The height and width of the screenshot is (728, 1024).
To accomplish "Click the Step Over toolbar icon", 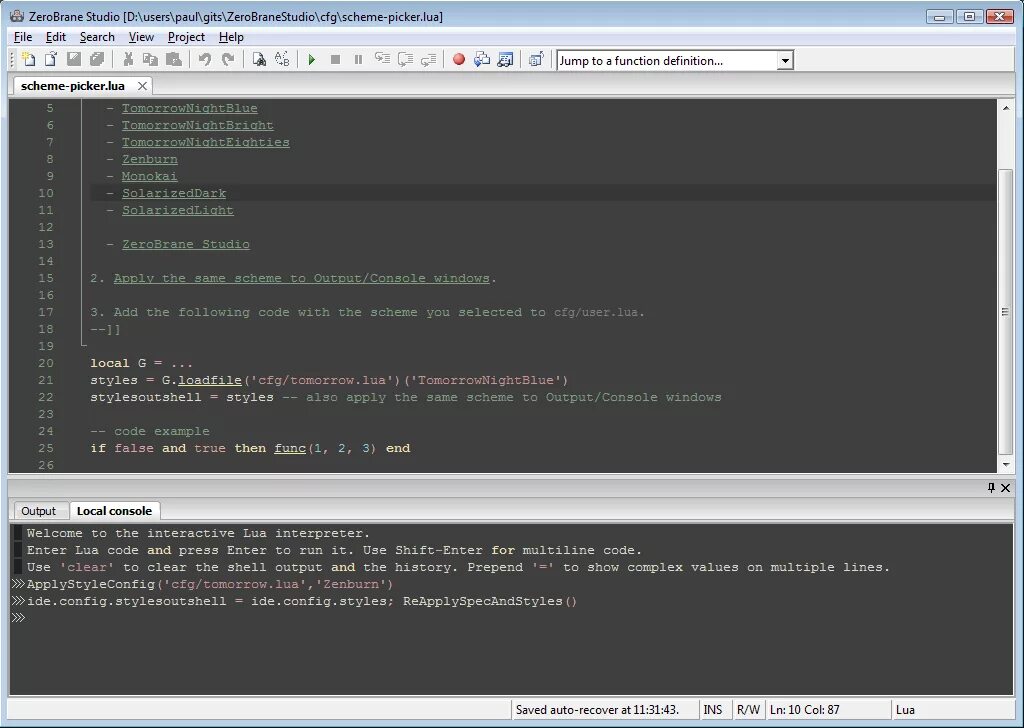I will click(x=406, y=59).
